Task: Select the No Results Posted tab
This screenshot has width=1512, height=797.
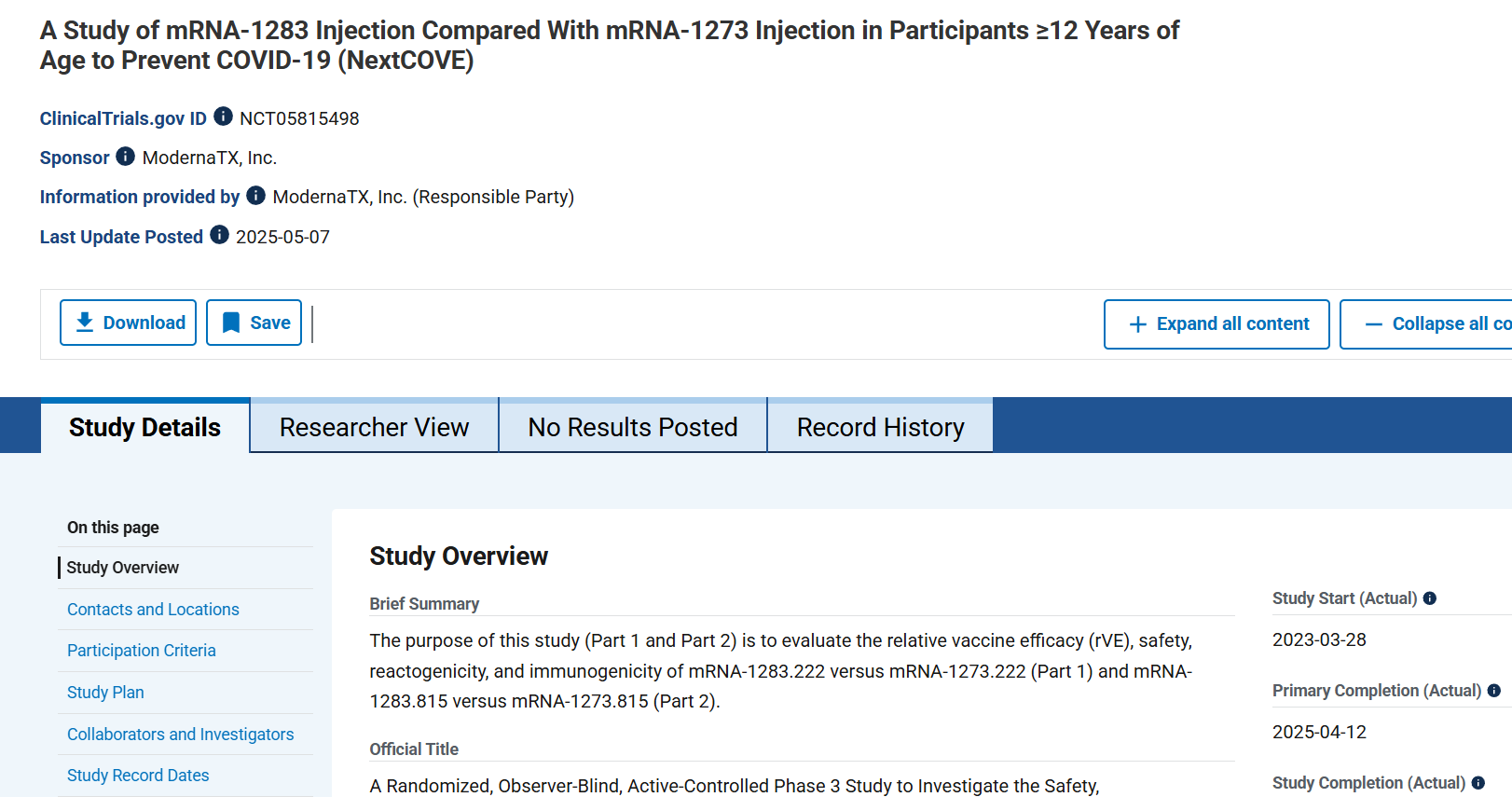Action: click(x=632, y=427)
